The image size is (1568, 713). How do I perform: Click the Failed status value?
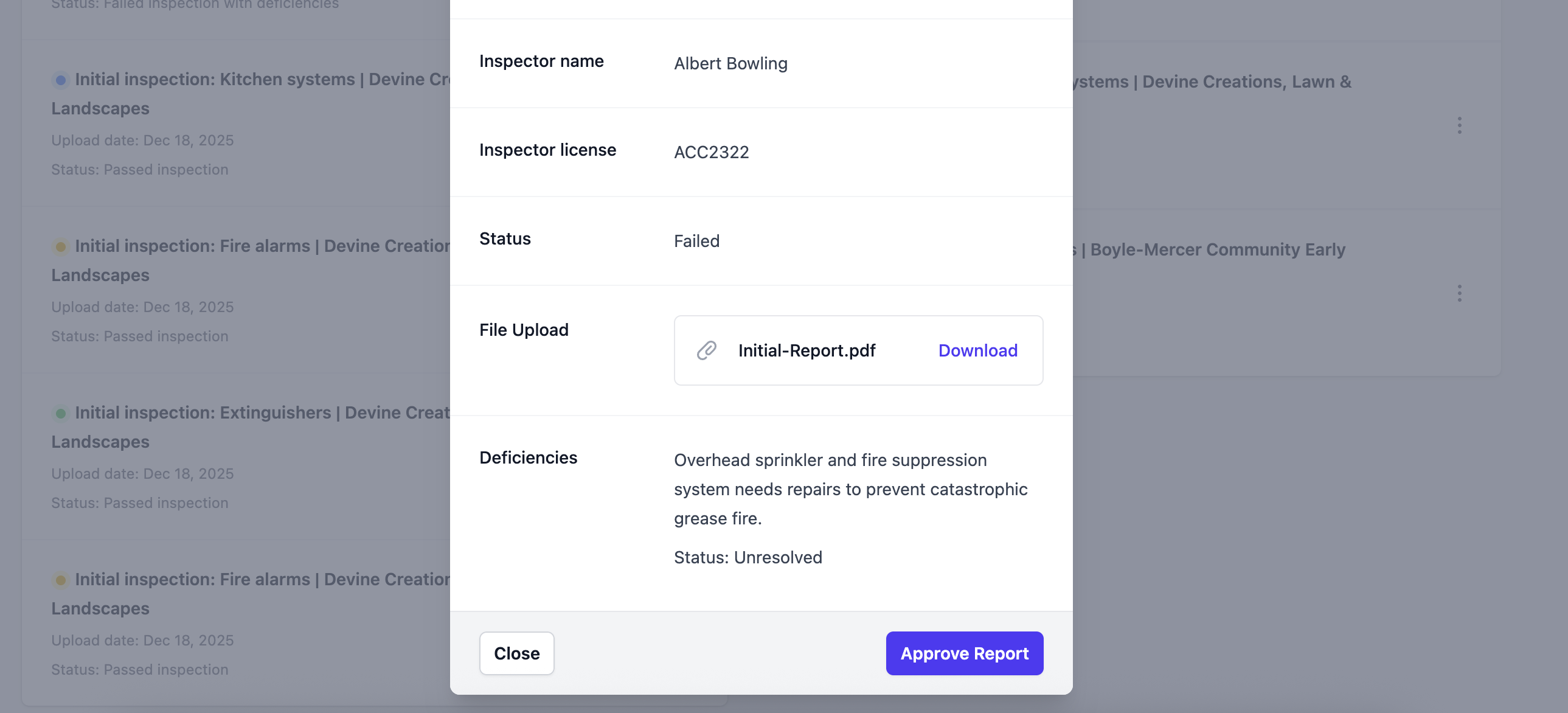point(696,240)
